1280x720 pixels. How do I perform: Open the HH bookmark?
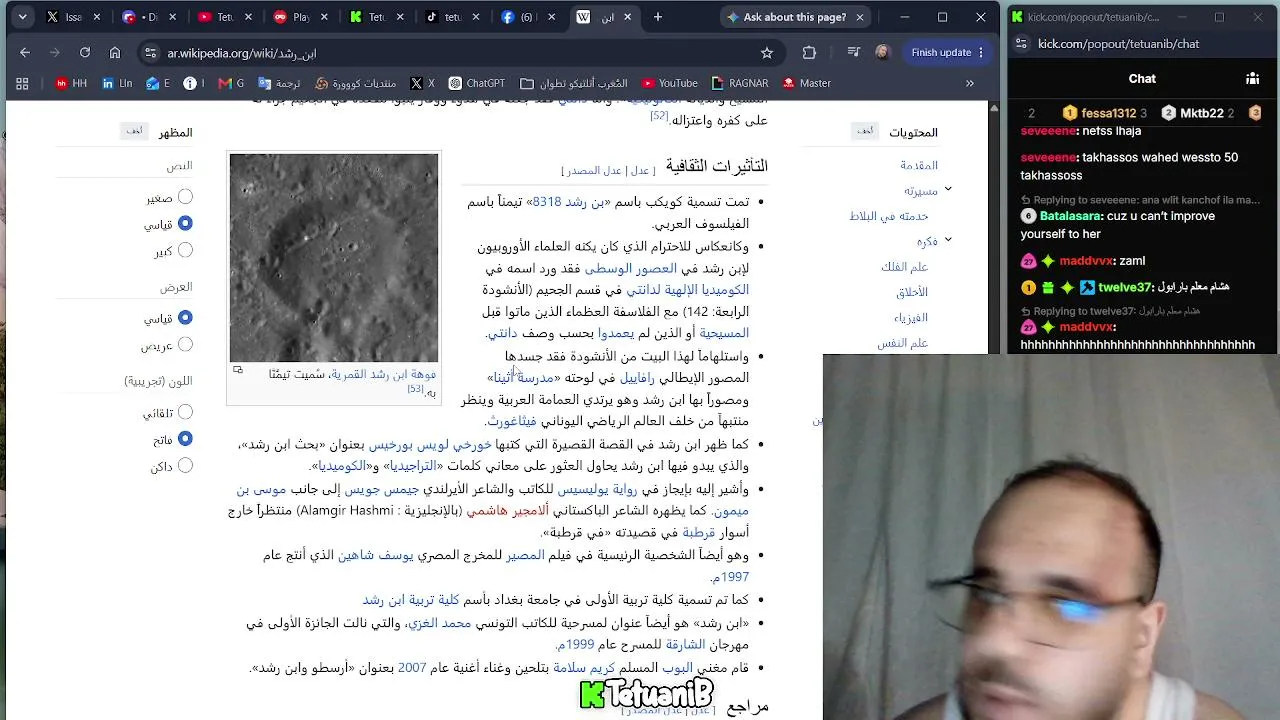pos(70,83)
